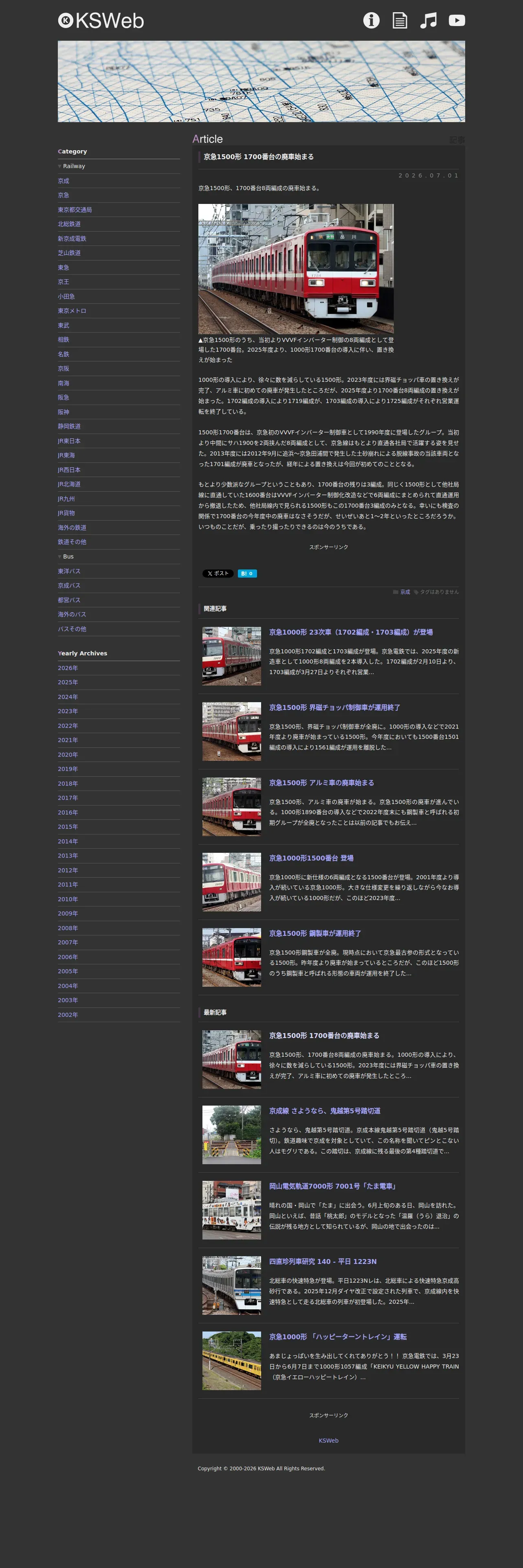The height and width of the screenshot is (1568, 523).
Task: Read 京成線 さようなら、鬼越第5号踏切道
Action: (325, 1111)
